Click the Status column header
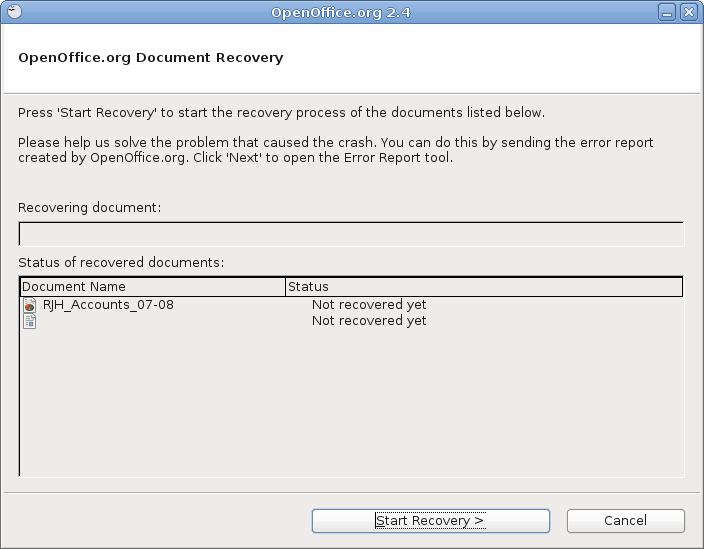This screenshot has width=704, height=549. pos(484,287)
